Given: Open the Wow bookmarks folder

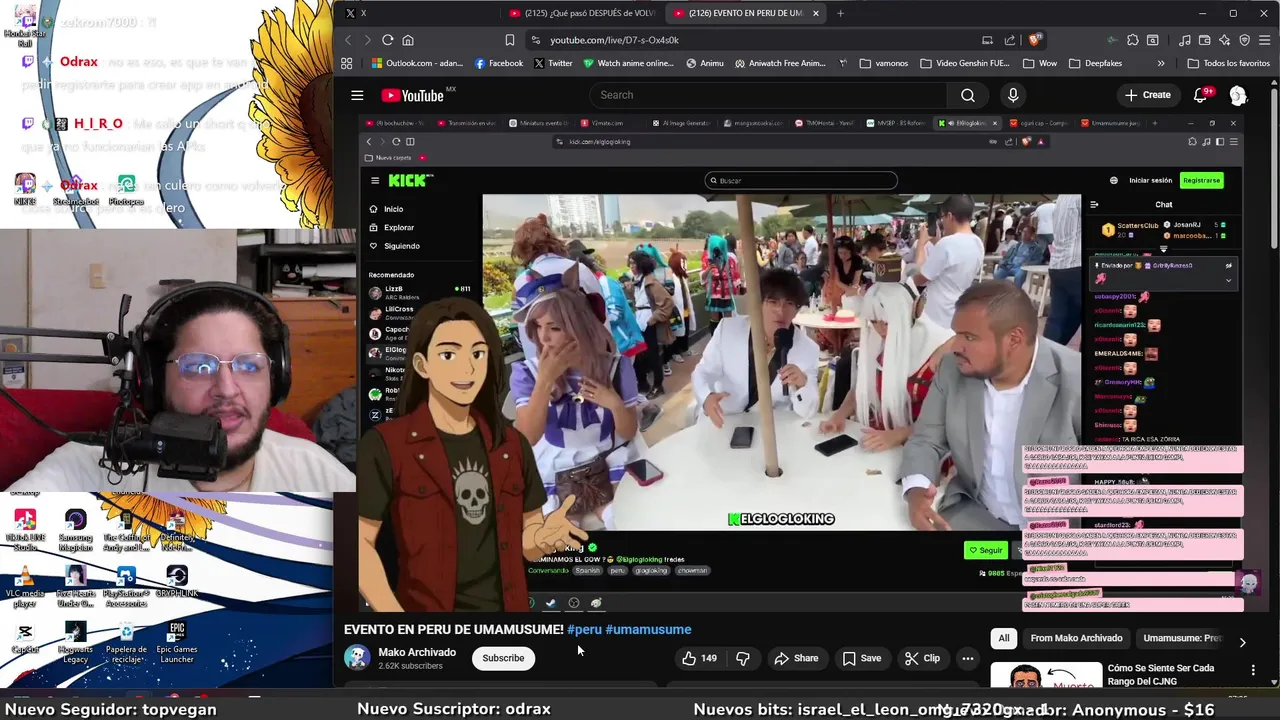Looking at the screenshot, I should tap(1040, 63).
